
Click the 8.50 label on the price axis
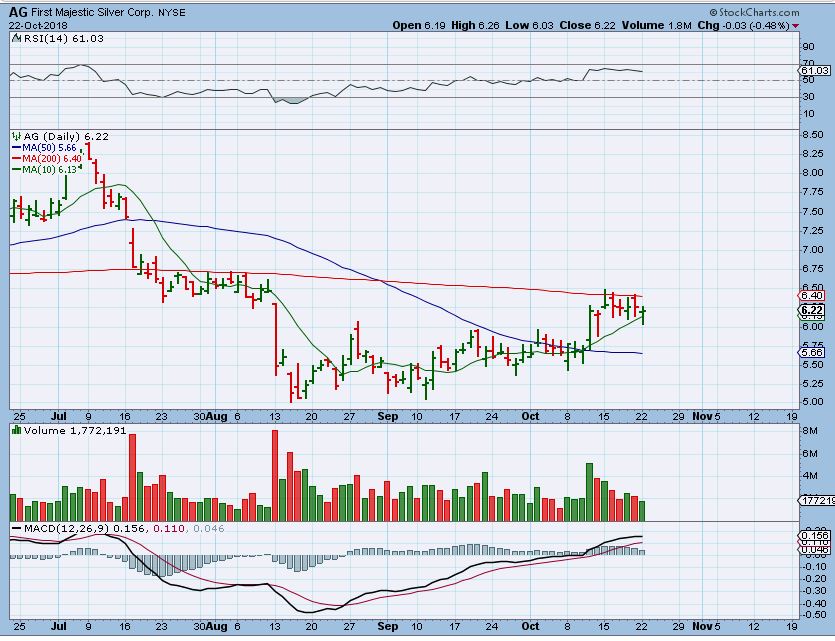pyautogui.click(x=813, y=135)
